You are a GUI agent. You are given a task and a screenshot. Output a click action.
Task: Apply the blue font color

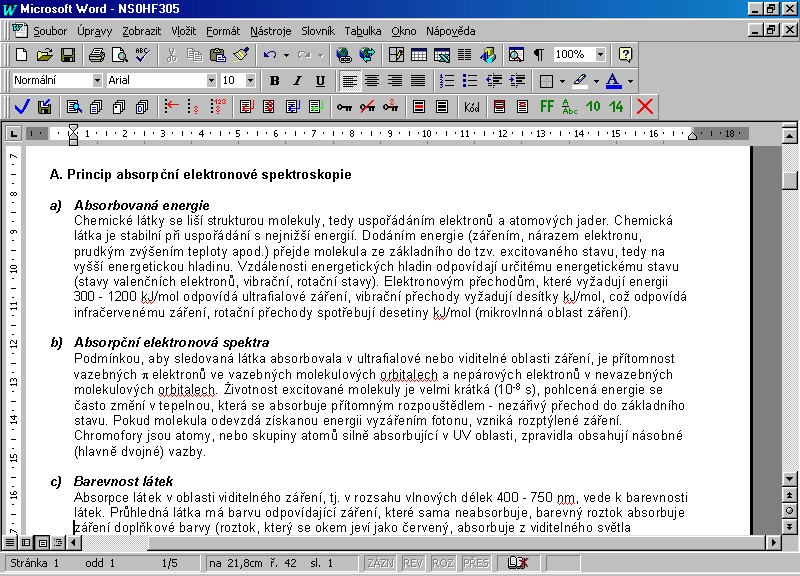pos(613,80)
